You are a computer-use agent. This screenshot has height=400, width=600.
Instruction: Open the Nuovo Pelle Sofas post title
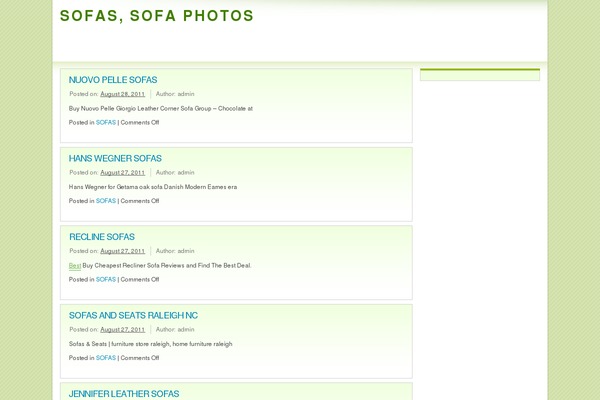tap(113, 80)
